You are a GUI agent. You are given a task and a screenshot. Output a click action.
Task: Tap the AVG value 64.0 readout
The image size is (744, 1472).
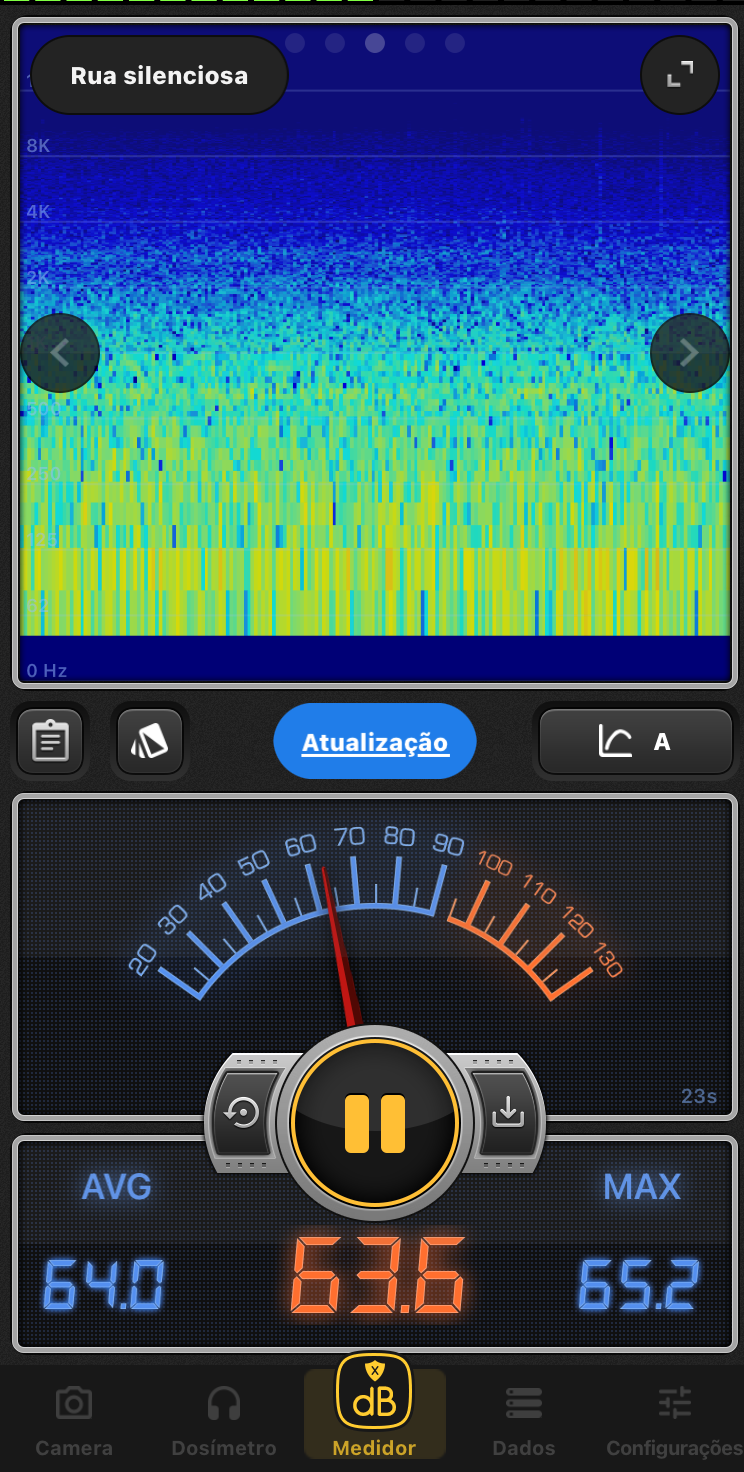(x=104, y=1284)
